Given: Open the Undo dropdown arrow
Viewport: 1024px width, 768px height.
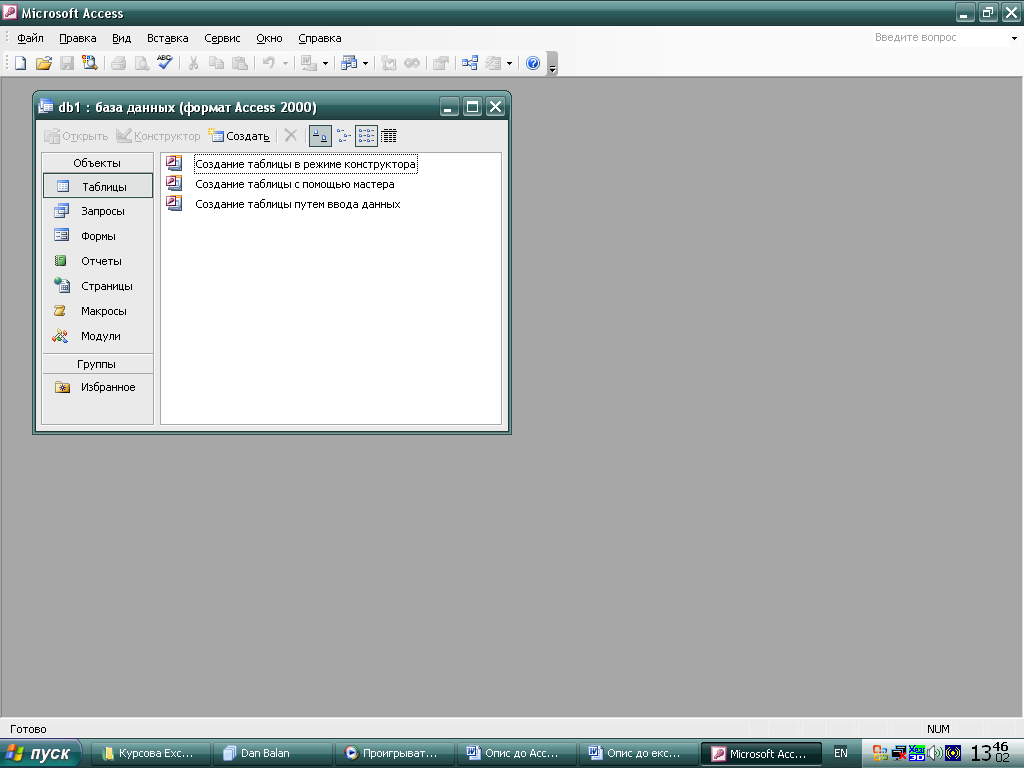Looking at the screenshot, I should click(x=285, y=63).
